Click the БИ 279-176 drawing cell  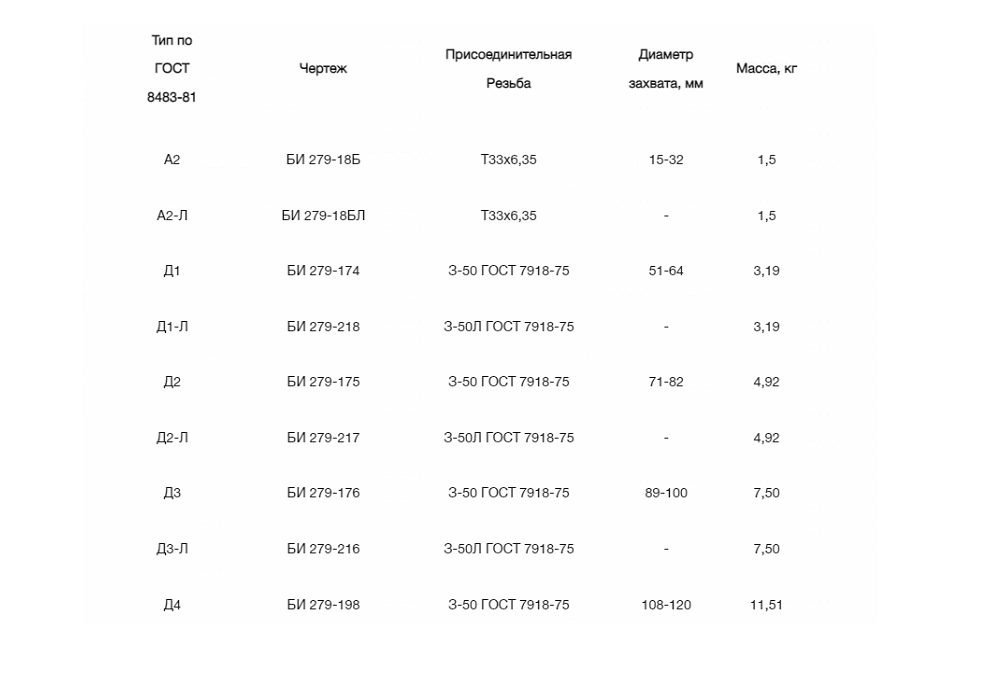coord(322,493)
